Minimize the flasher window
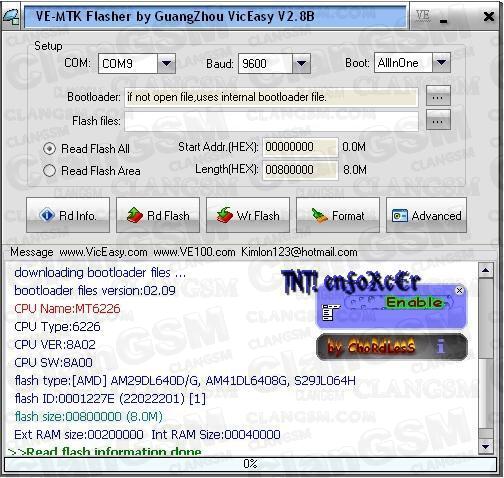The width and height of the screenshot is (504, 478). 443,21
